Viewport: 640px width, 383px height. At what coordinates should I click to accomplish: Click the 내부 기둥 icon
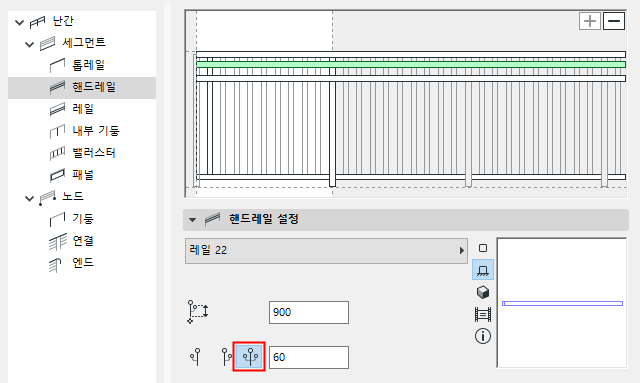(58, 131)
